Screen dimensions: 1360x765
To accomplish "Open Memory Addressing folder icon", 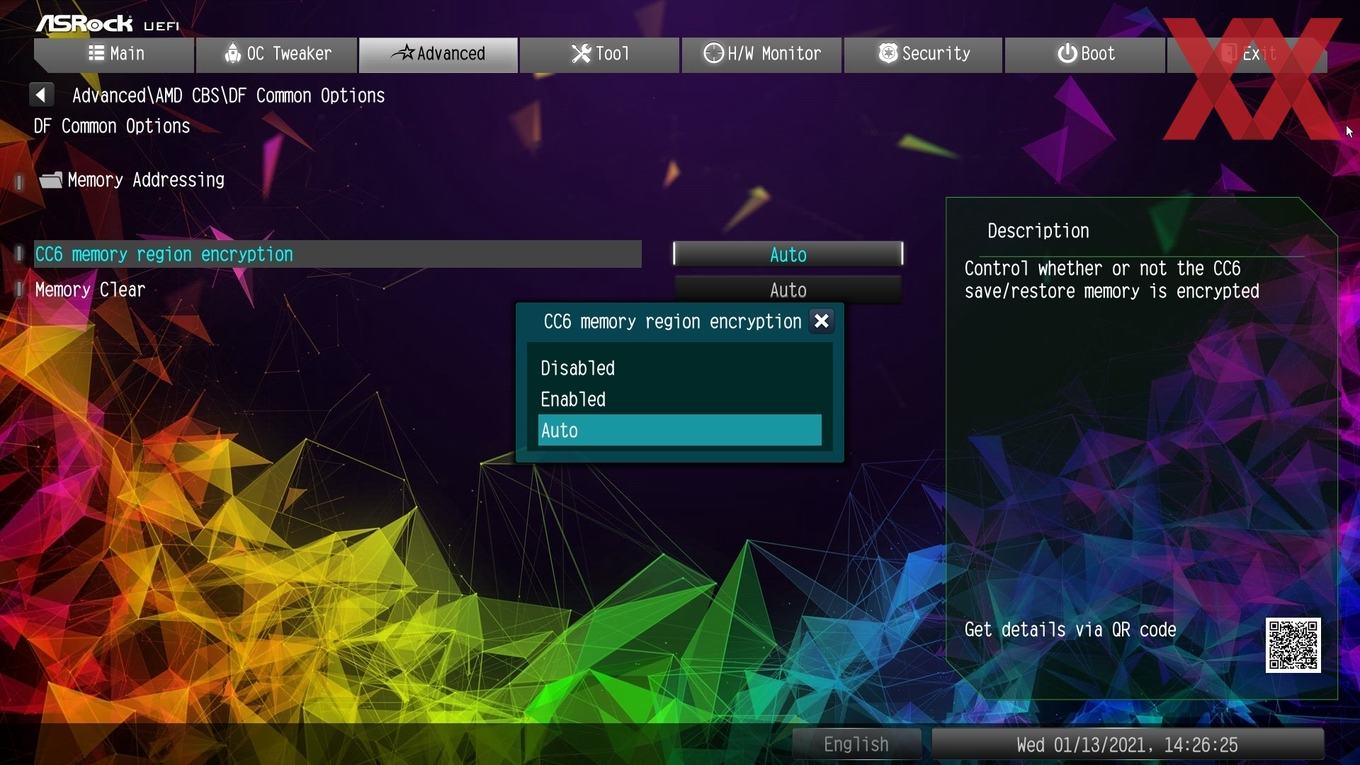I will pyautogui.click(x=51, y=180).
